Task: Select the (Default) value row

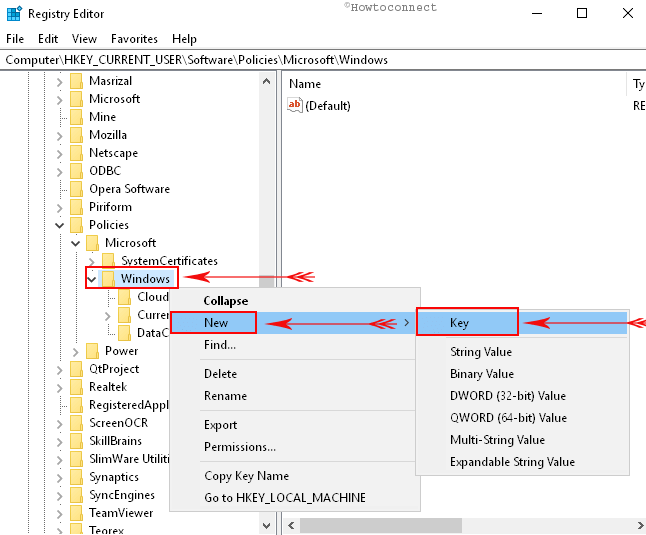Action: click(328, 106)
